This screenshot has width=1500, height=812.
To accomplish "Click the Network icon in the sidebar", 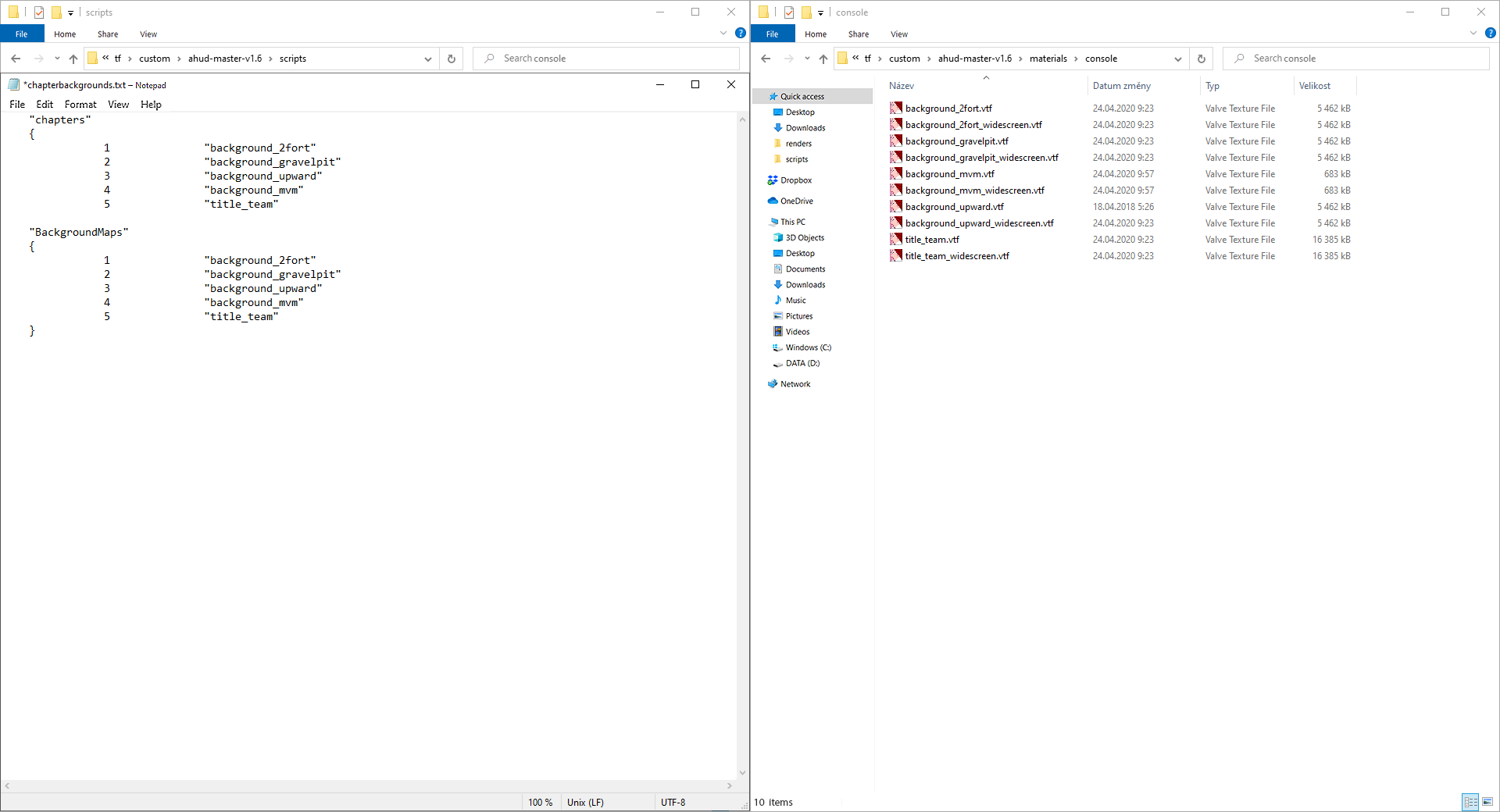I will click(773, 384).
